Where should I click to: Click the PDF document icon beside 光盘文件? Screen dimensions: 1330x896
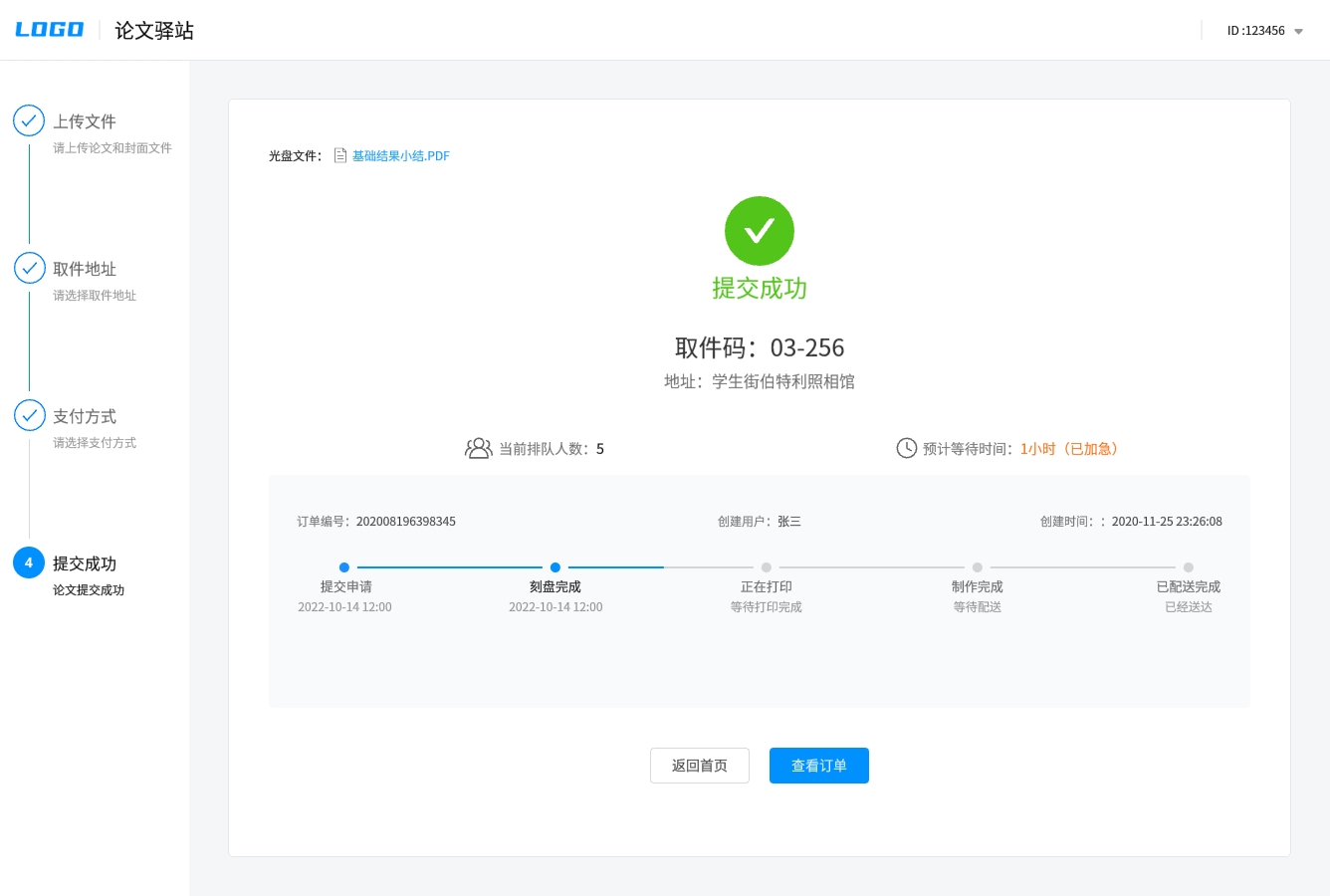(x=340, y=155)
